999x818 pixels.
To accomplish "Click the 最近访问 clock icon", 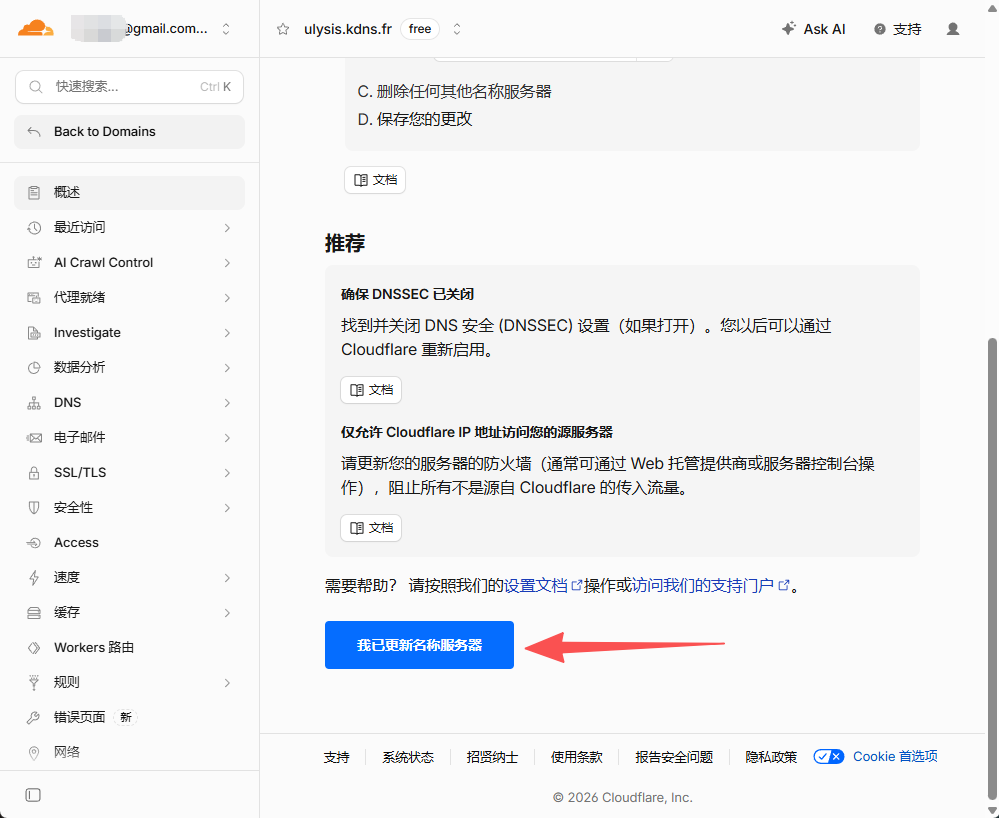I will (x=34, y=227).
